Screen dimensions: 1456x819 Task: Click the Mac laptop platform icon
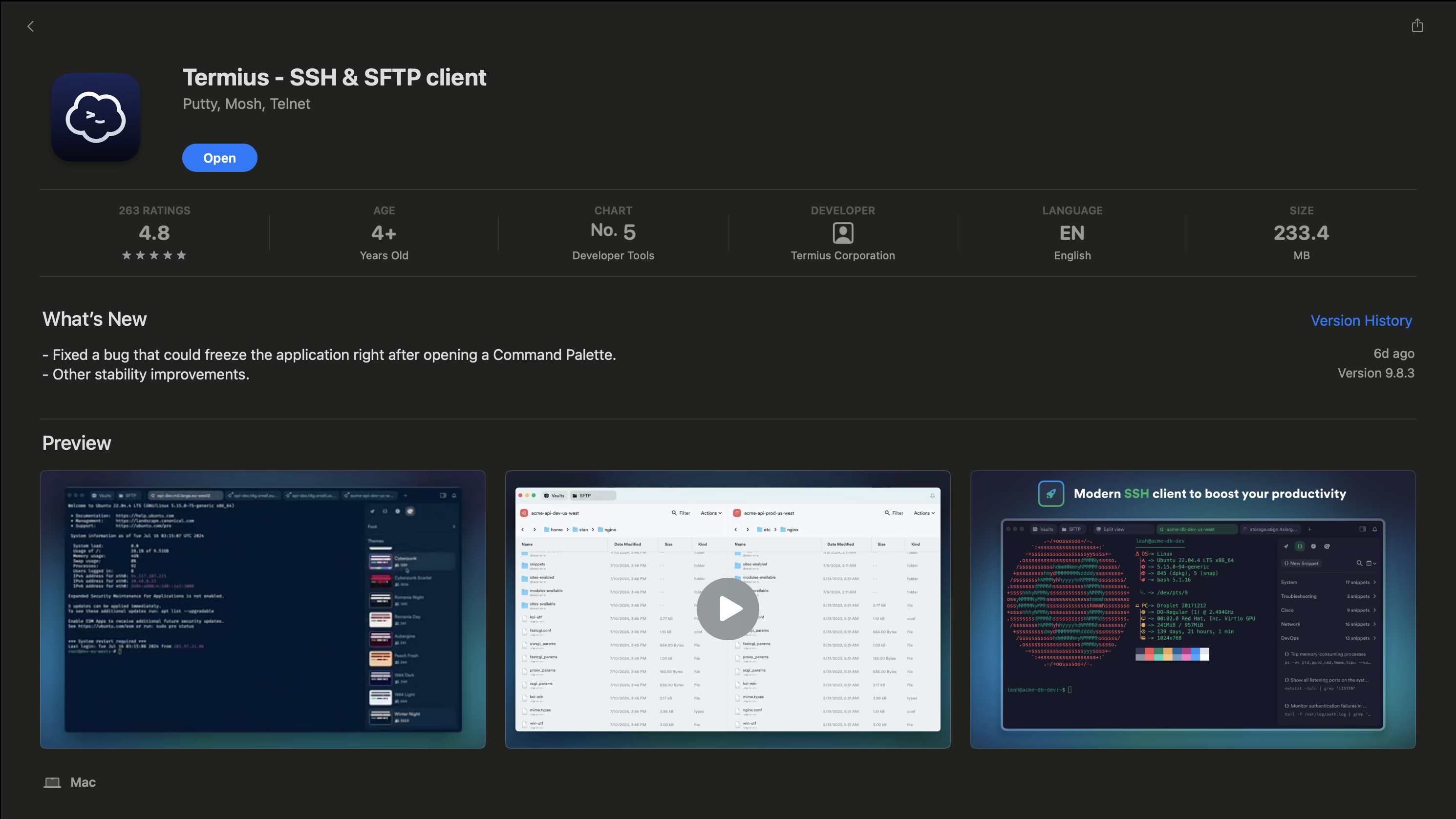(x=53, y=782)
